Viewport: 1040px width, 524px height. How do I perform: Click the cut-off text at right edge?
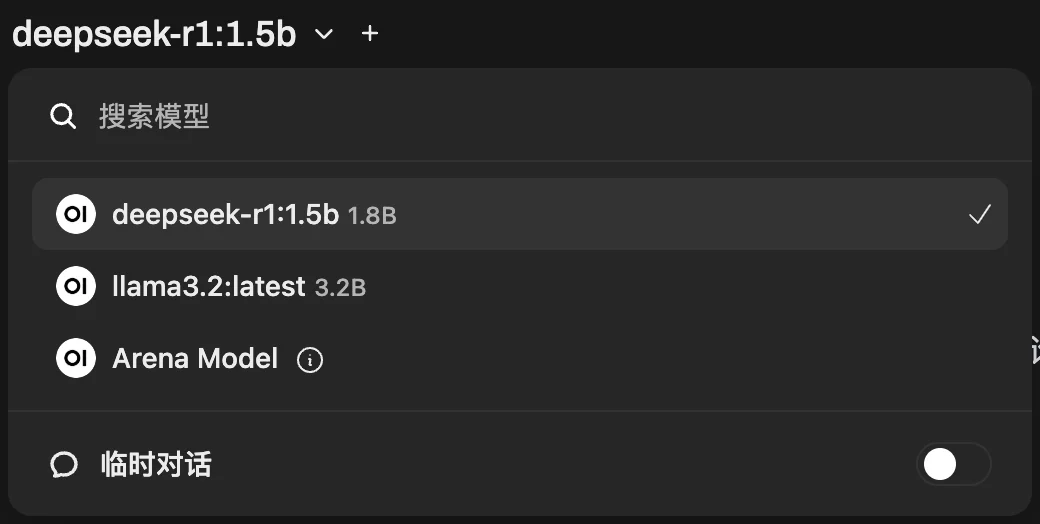pyautogui.click(x=1035, y=350)
